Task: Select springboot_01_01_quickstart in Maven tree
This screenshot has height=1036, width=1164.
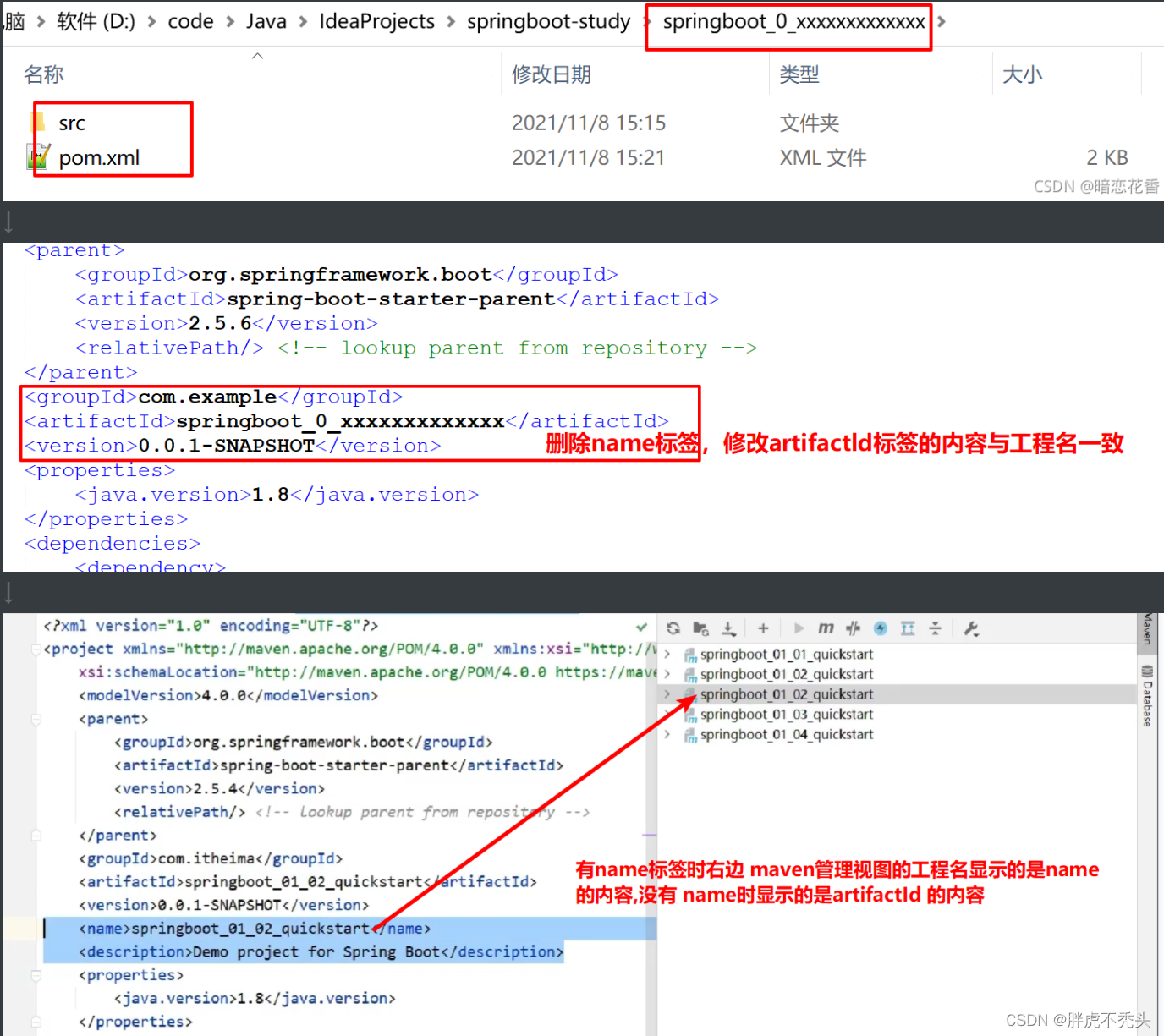Action: coord(787,655)
